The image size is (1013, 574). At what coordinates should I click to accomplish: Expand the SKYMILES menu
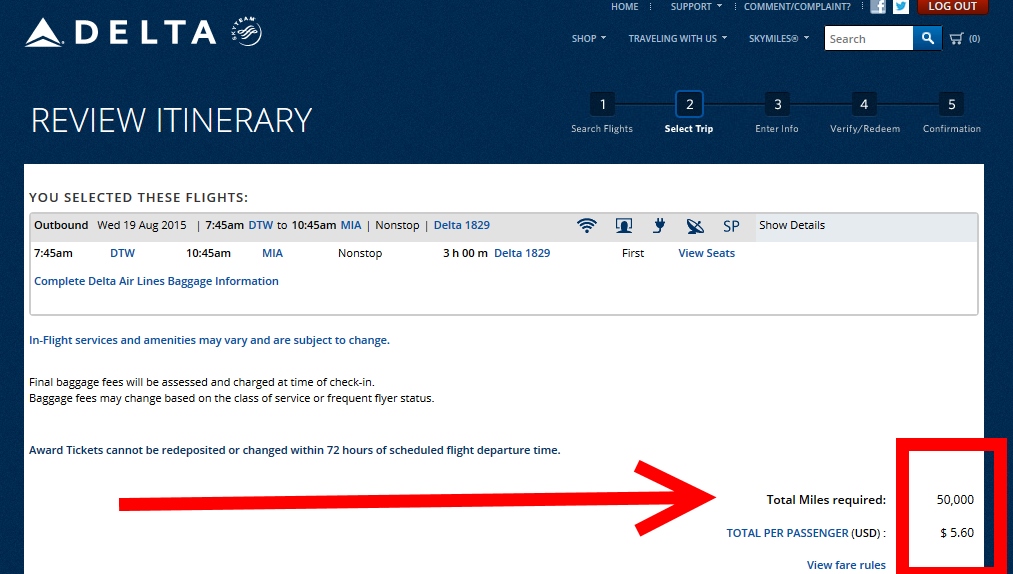(x=778, y=39)
